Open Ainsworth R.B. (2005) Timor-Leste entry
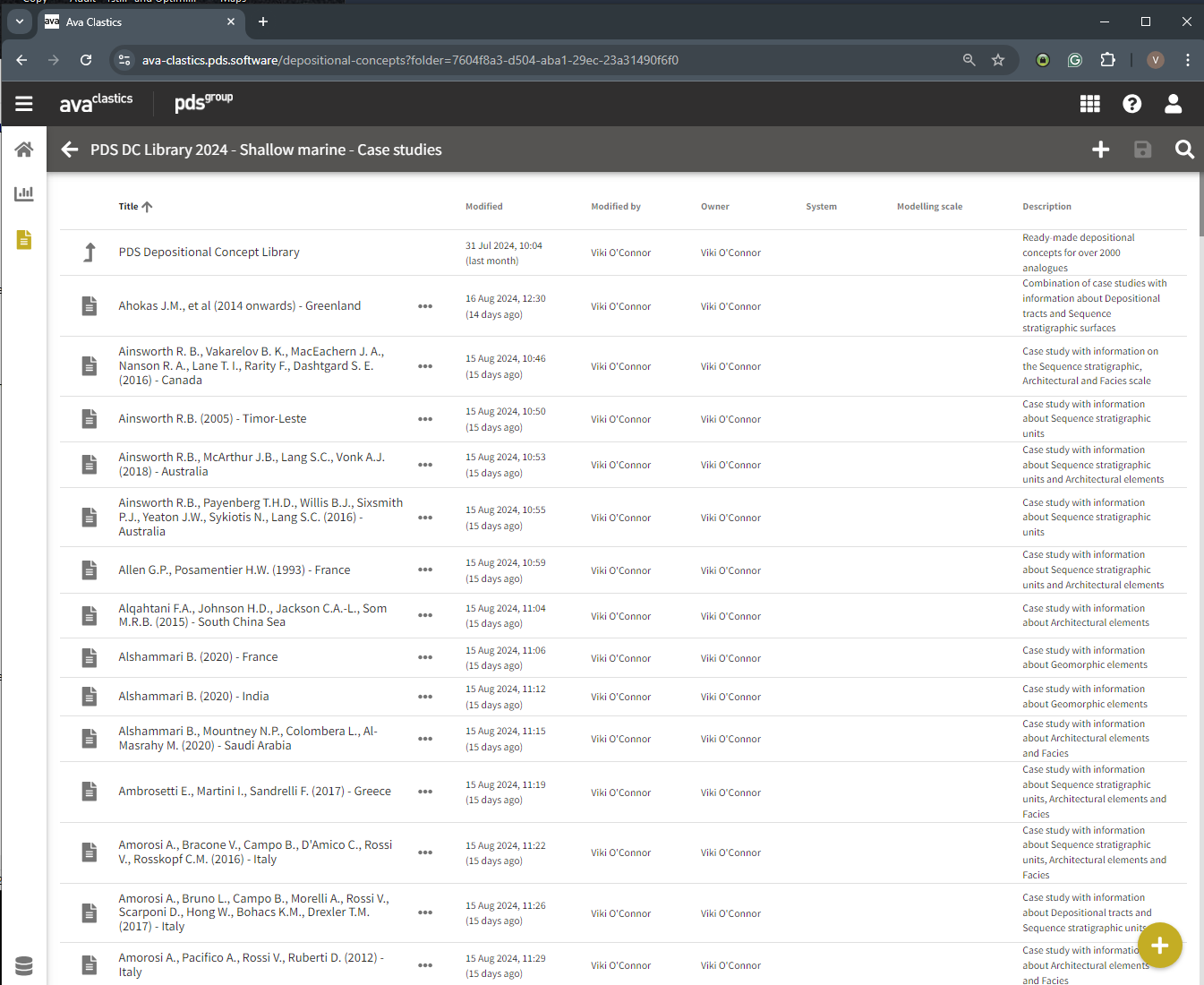Viewport: 1204px width, 985px height. (x=212, y=419)
